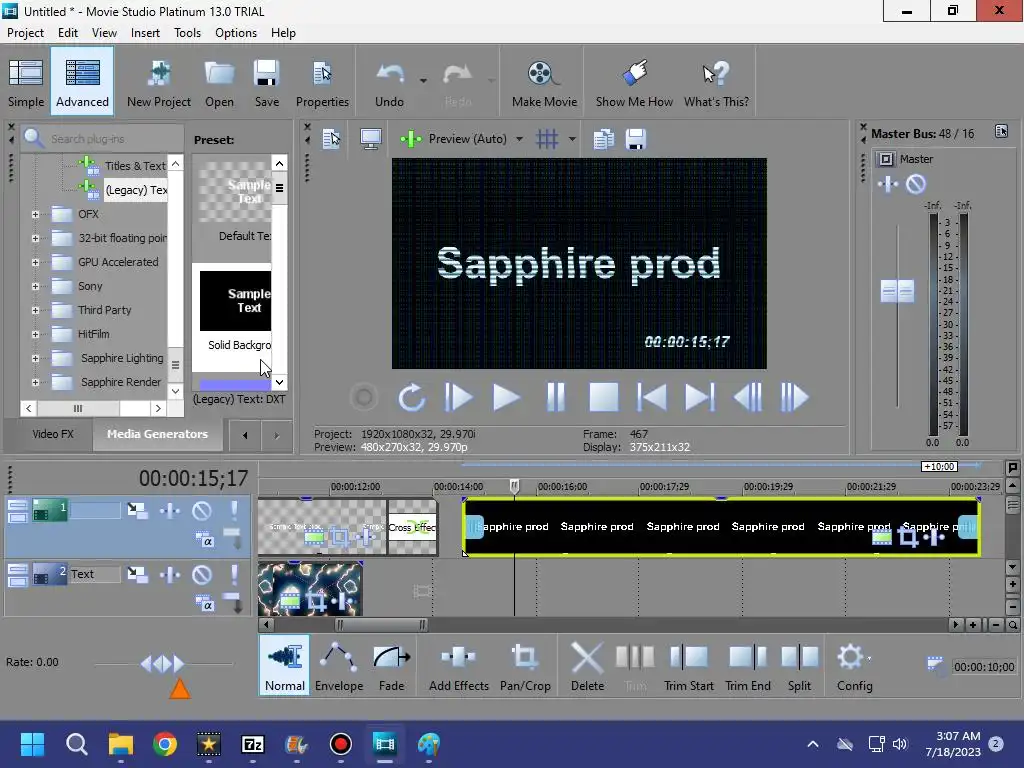
Task: Expand the HitFilm folder
Action: 35,334
